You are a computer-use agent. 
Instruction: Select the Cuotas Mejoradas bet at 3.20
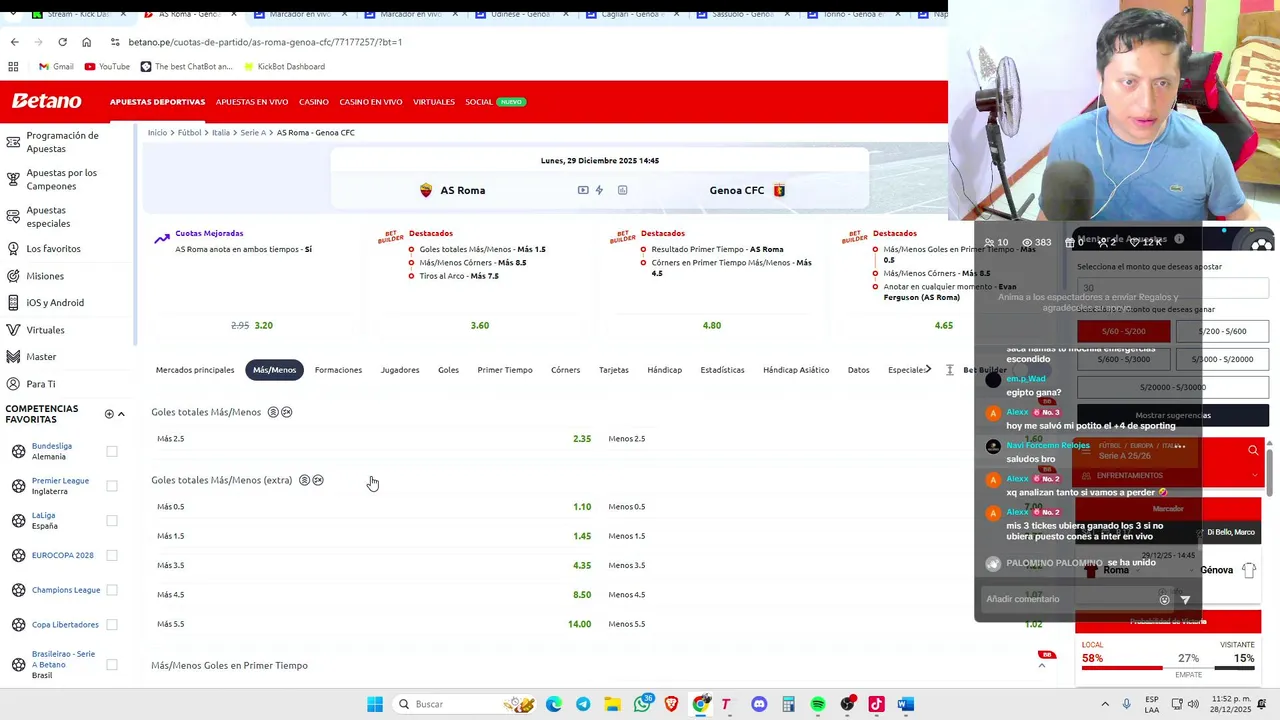263,325
